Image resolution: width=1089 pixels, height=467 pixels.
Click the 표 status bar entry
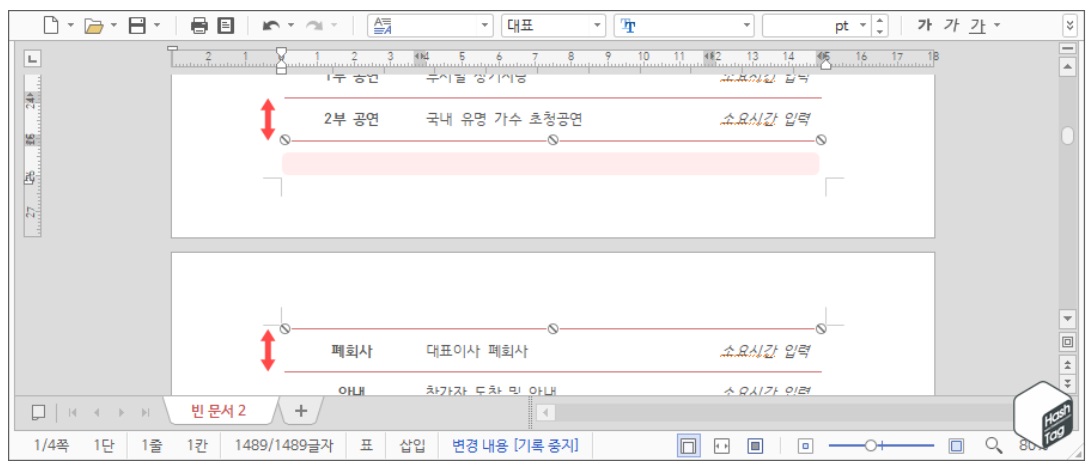coord(366,445)
